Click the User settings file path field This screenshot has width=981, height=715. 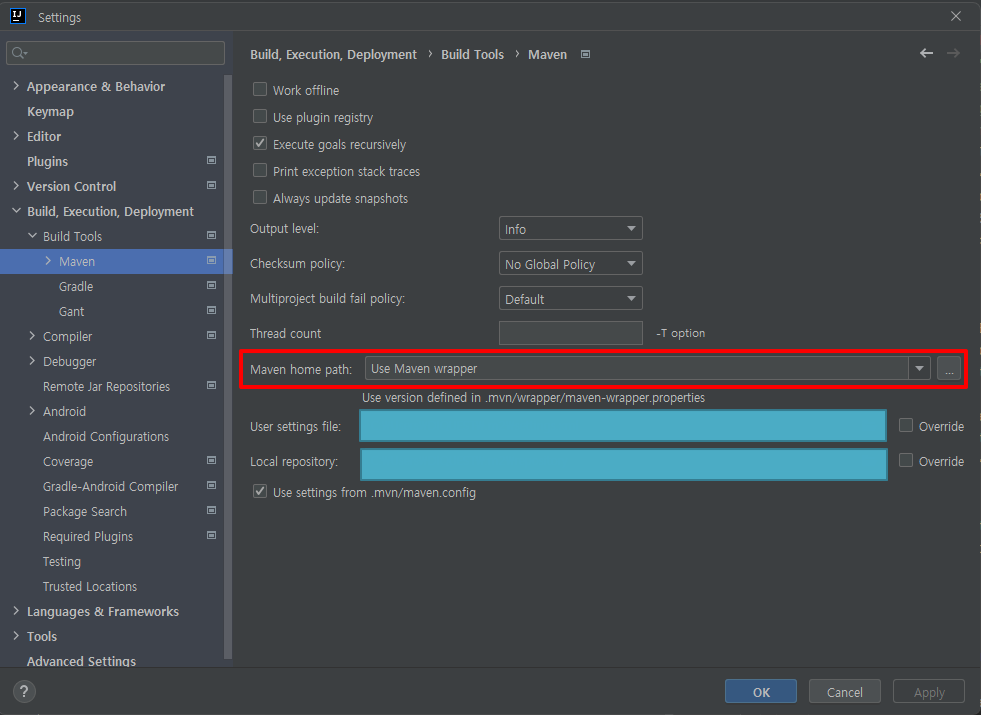(x=623, y=425)
